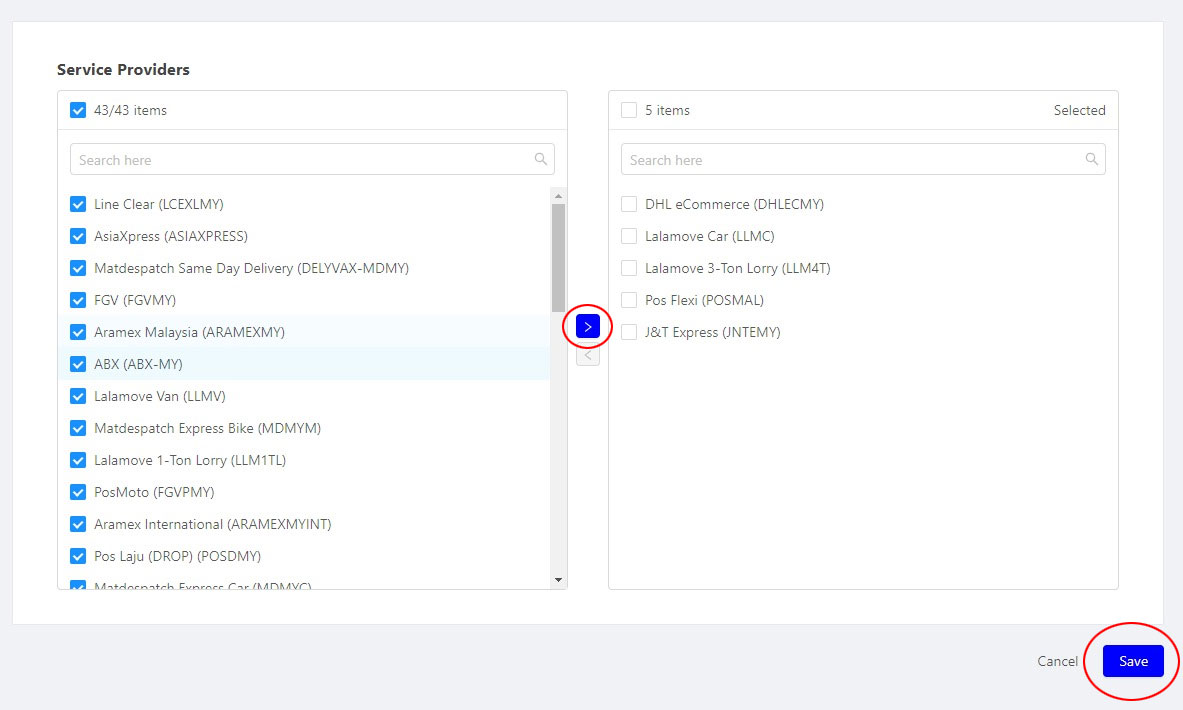The width and height of the screenshot is (1183, 710).
Task: Click the 'DHL eCommerce (DHLECMY)' label
Action: (734, 204)
